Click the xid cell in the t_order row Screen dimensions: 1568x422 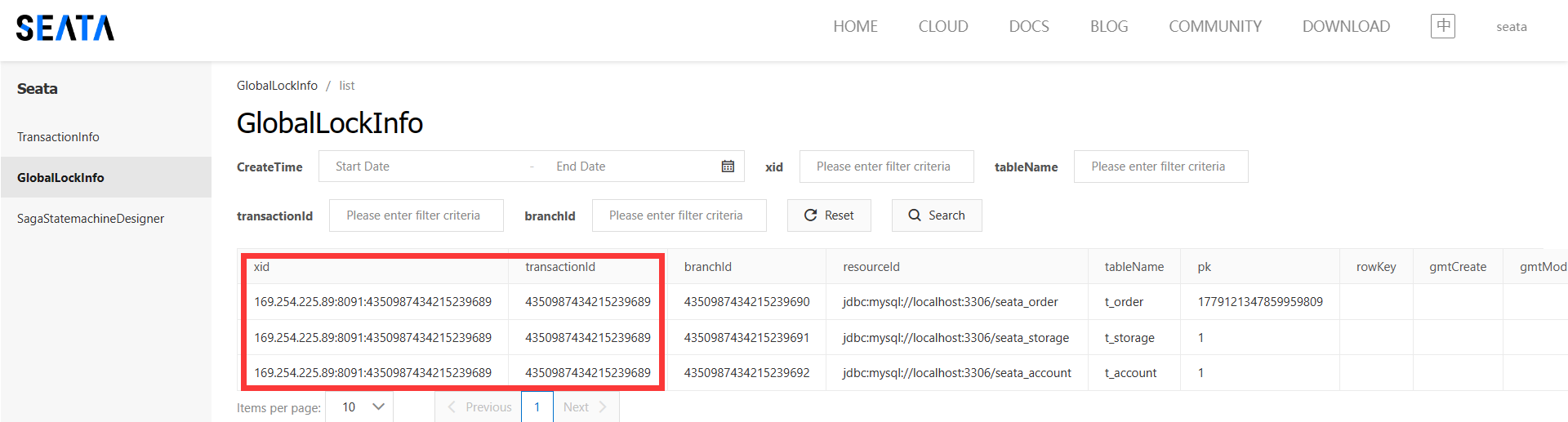tap(373, 302)
